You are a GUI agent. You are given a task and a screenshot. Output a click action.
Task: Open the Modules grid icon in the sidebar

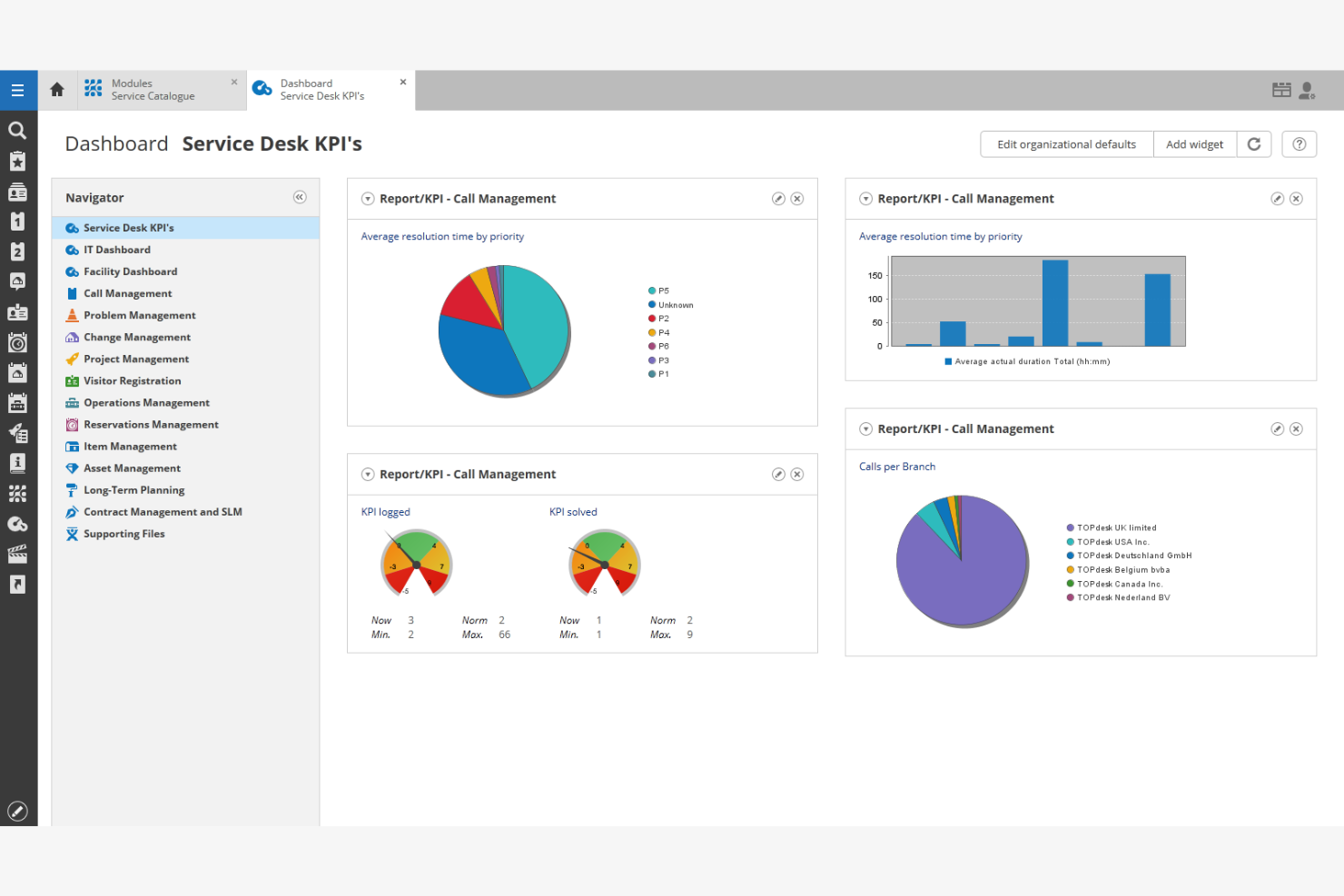tap(18, 493)
